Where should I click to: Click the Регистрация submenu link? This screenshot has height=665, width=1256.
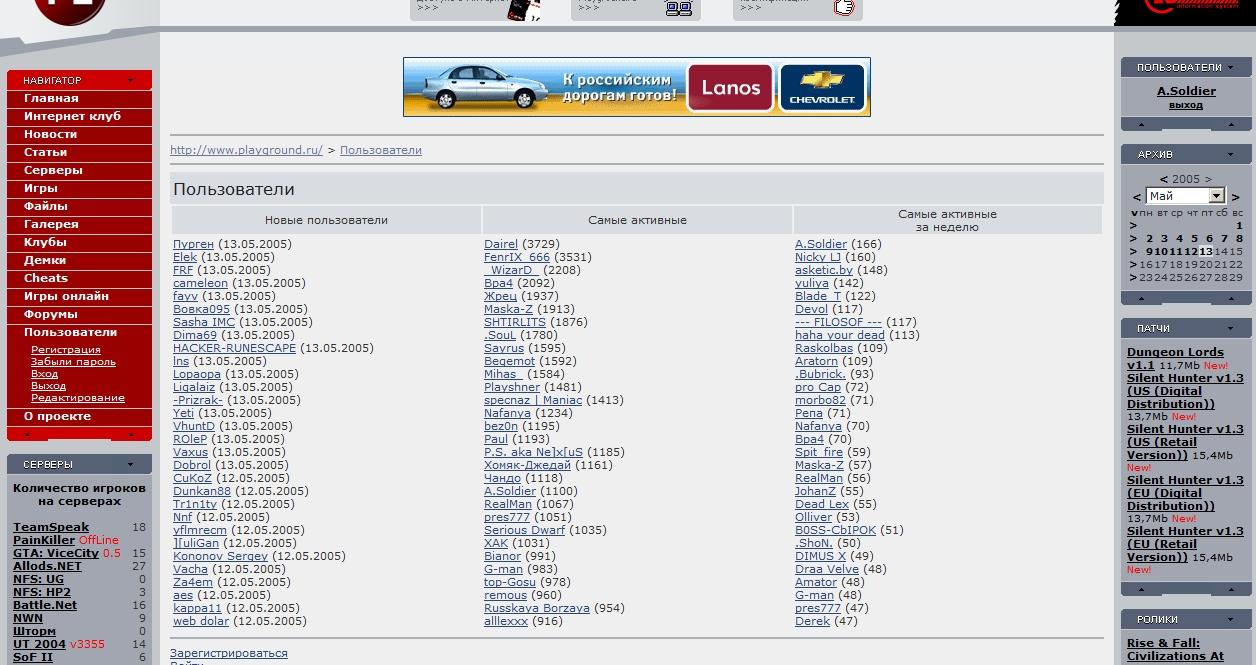(66, 350)
